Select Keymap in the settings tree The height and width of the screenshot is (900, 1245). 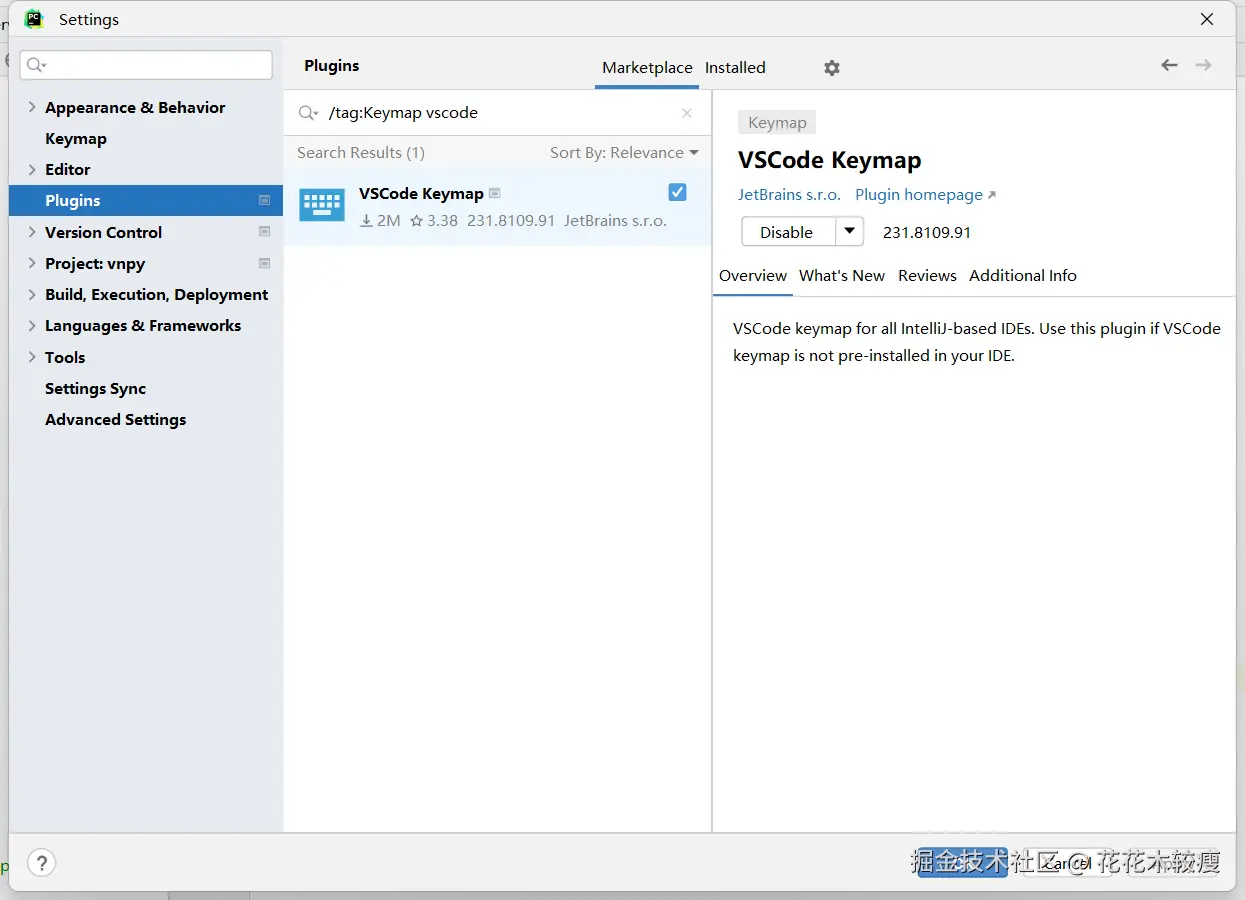(76, 138)
